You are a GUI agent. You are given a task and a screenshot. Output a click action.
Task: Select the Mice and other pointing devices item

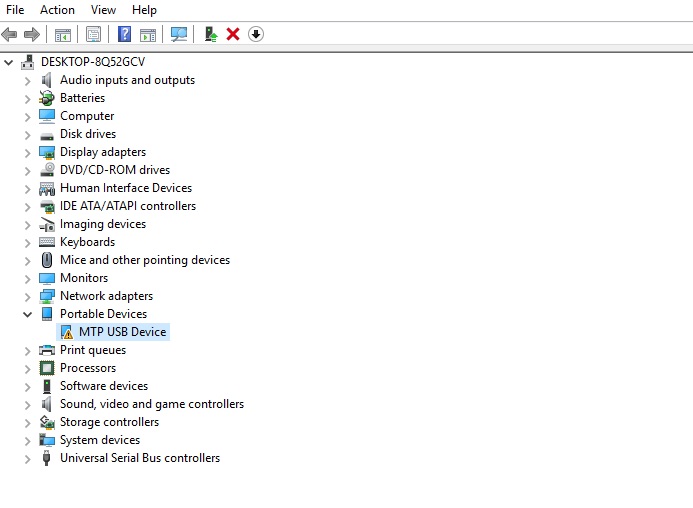coord(144,260)
